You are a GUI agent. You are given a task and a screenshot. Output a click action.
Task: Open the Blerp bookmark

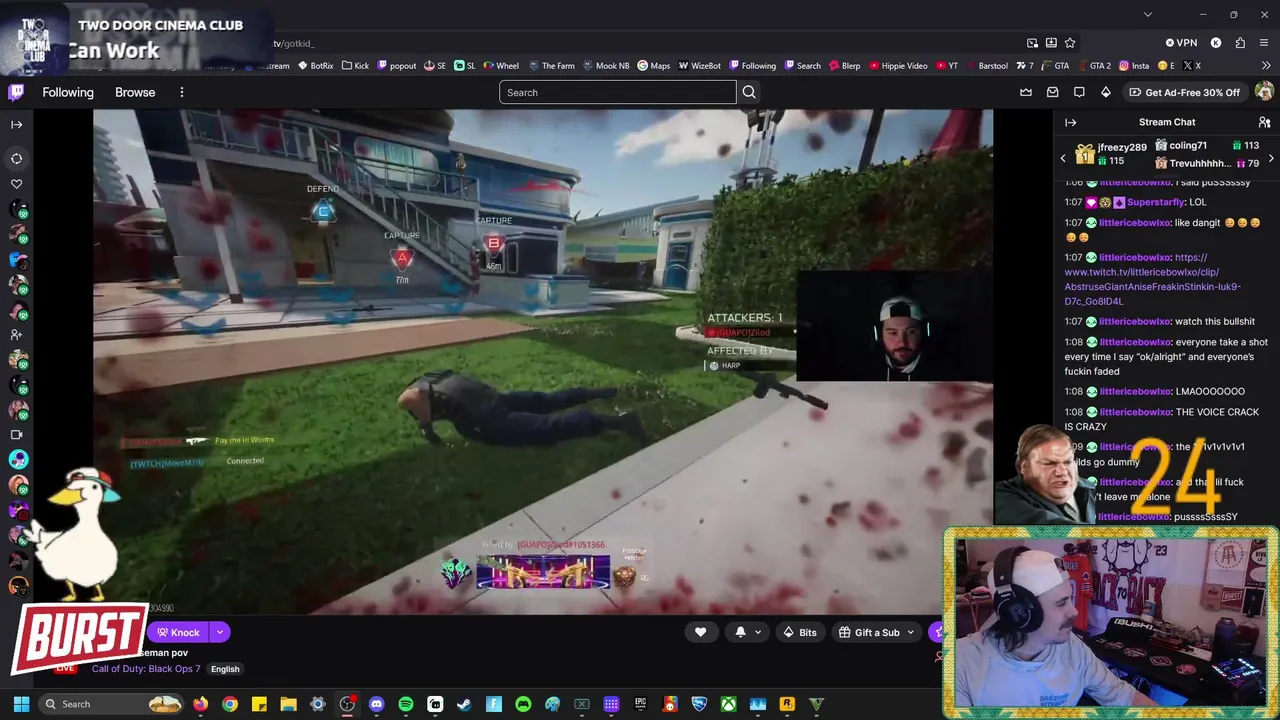tap(844, 66)
